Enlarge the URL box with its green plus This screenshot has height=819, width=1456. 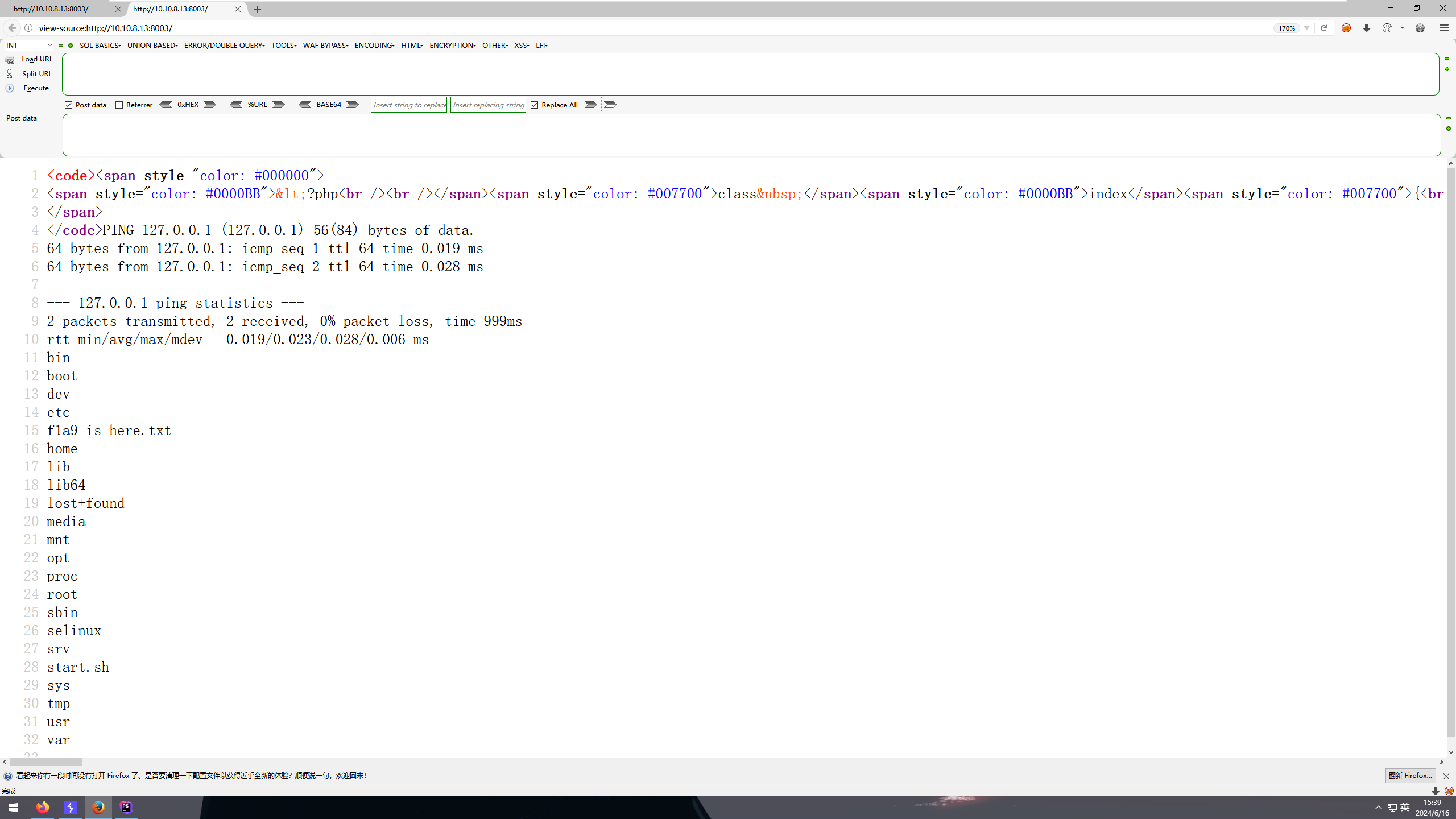pos(1447,69)
